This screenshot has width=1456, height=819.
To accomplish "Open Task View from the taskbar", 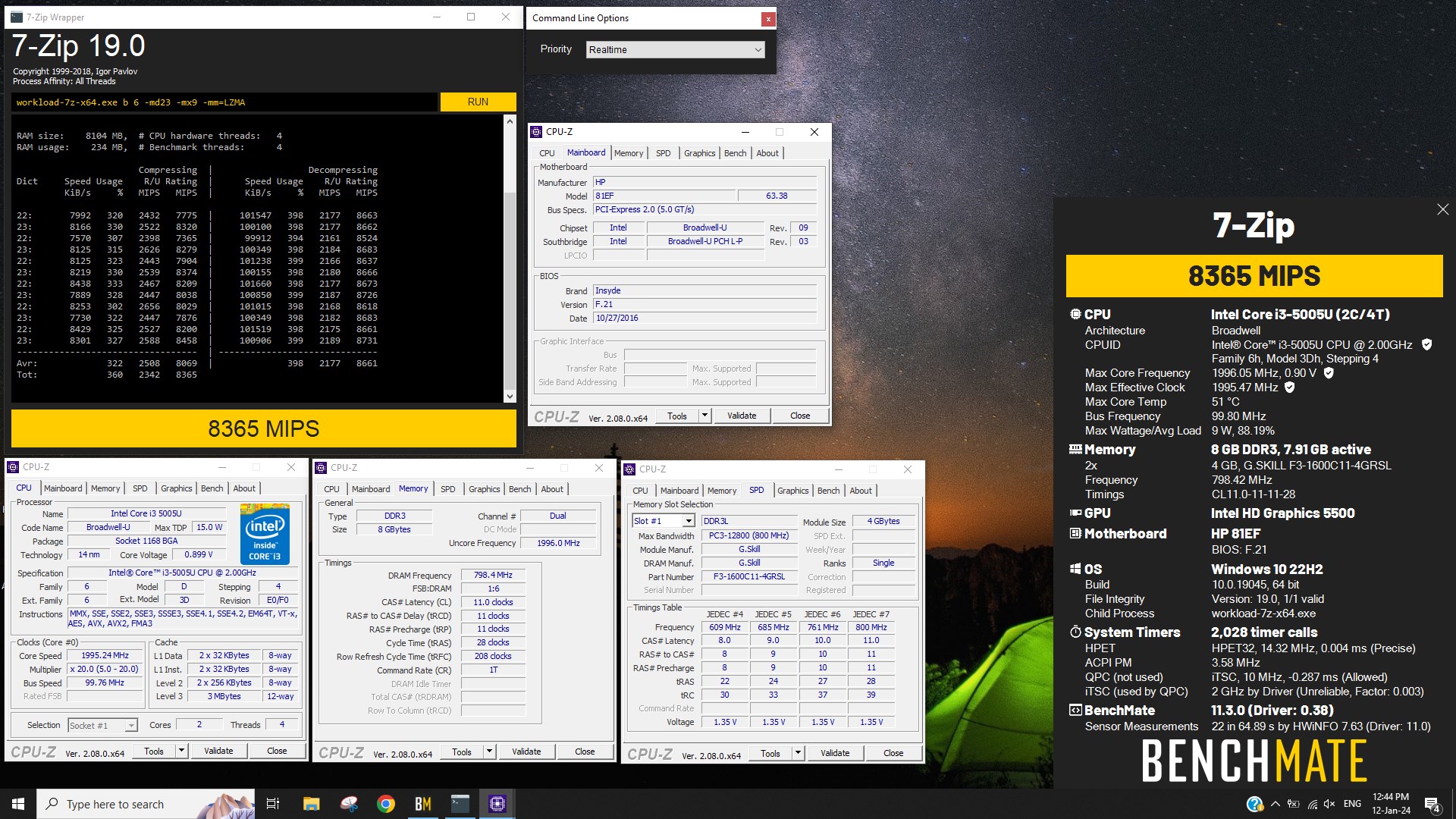I will pyautogui.click(x=273, y=804).
